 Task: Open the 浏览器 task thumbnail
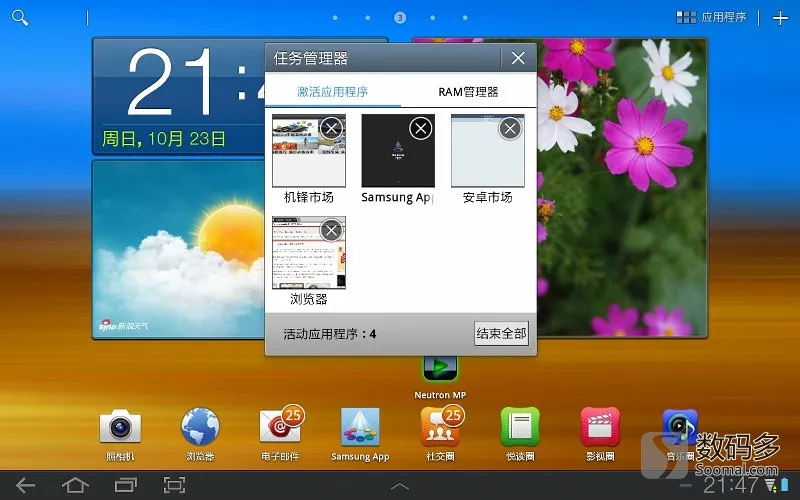tap(309, 253)
